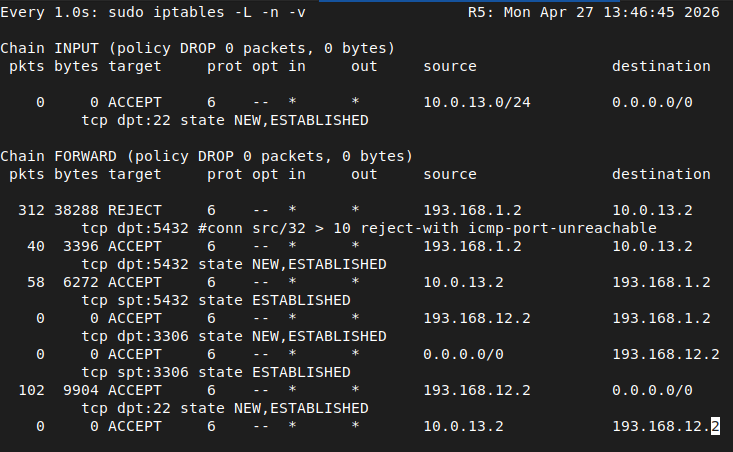Screen dimensions: 733x452
Task: Click the 'tcp spt:5432 state ESTABLISHED' line
Action: pyautogui.click(x=216, y=301)
